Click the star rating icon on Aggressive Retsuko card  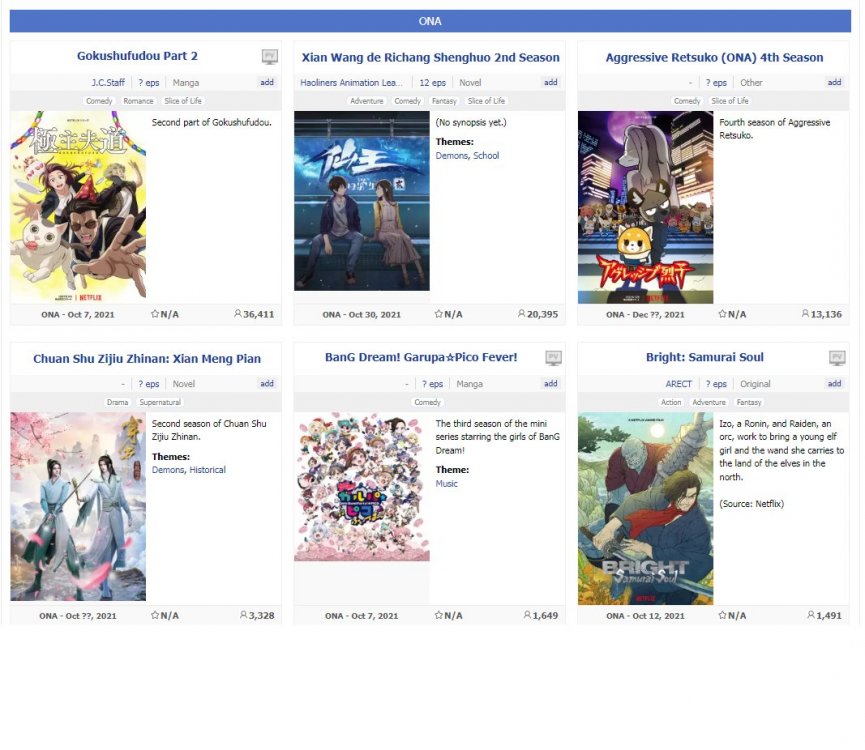[x=722, y=314]
